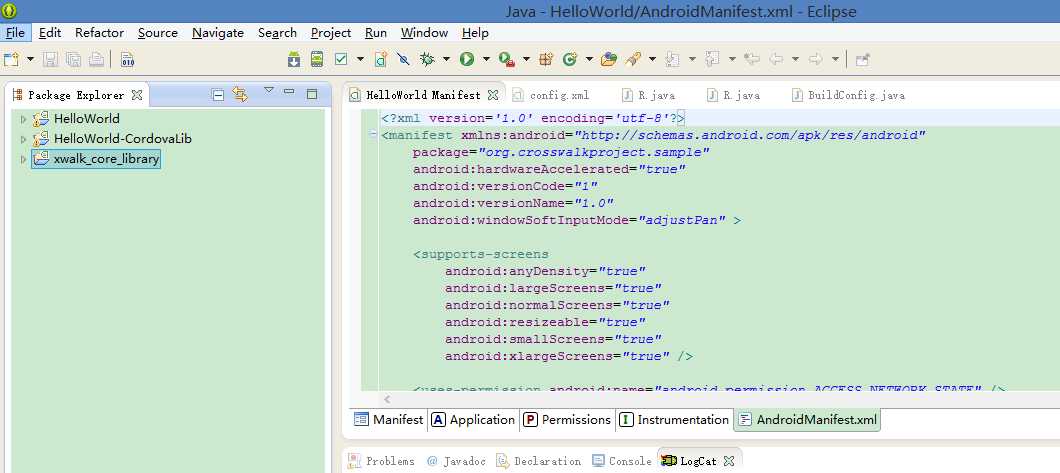This screenshot has width=1060, height=473.
Task: Click the New Java Class icon
Action: [569, 59]
